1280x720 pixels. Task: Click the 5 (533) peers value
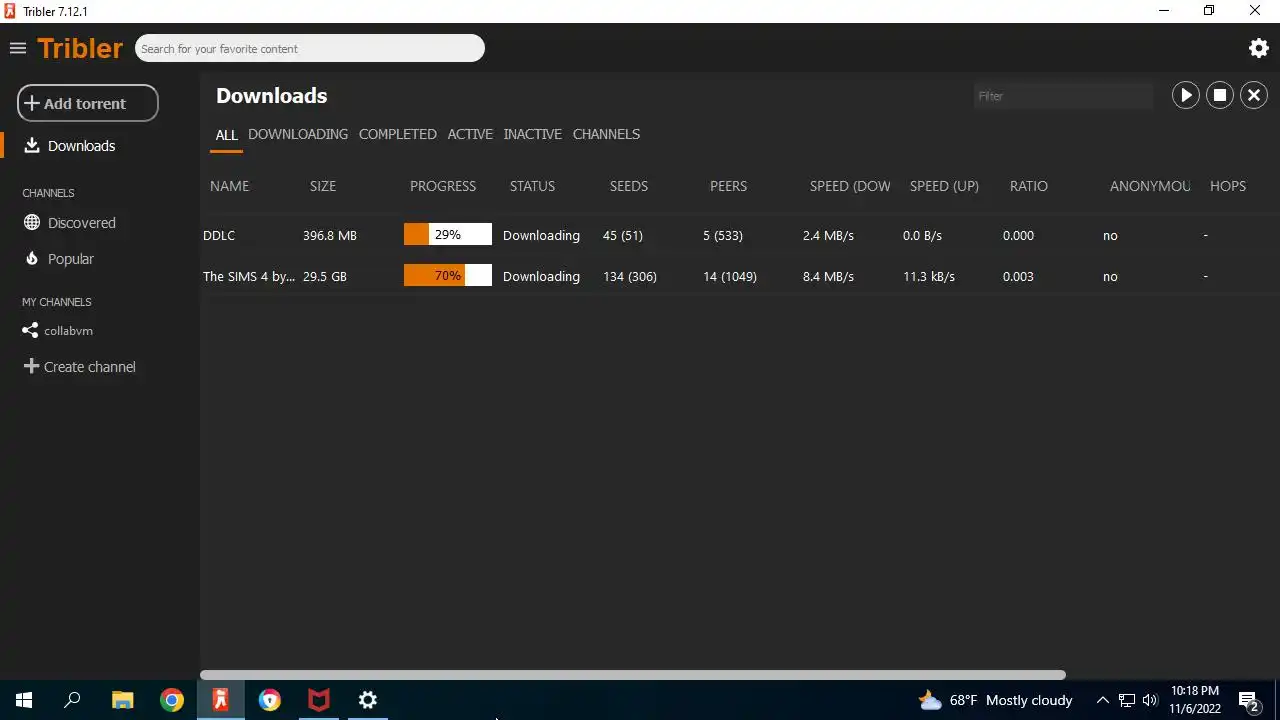pyautogui.click(x=723, y=235)
